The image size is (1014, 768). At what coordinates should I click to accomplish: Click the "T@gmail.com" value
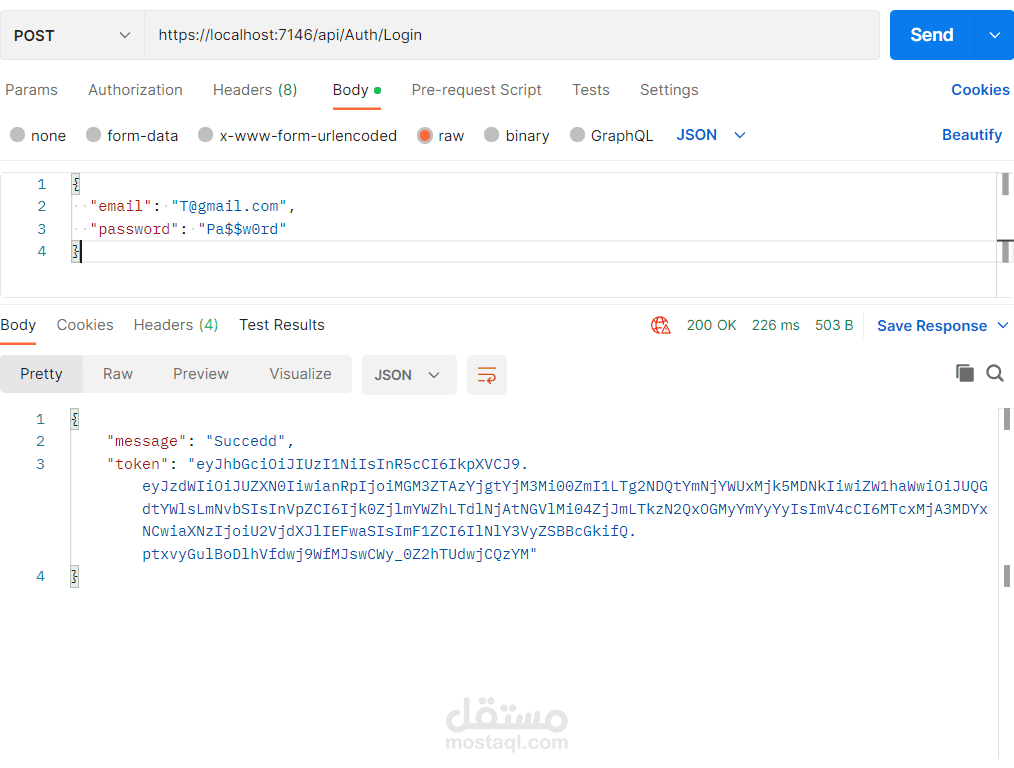click(x=229, y=206)
